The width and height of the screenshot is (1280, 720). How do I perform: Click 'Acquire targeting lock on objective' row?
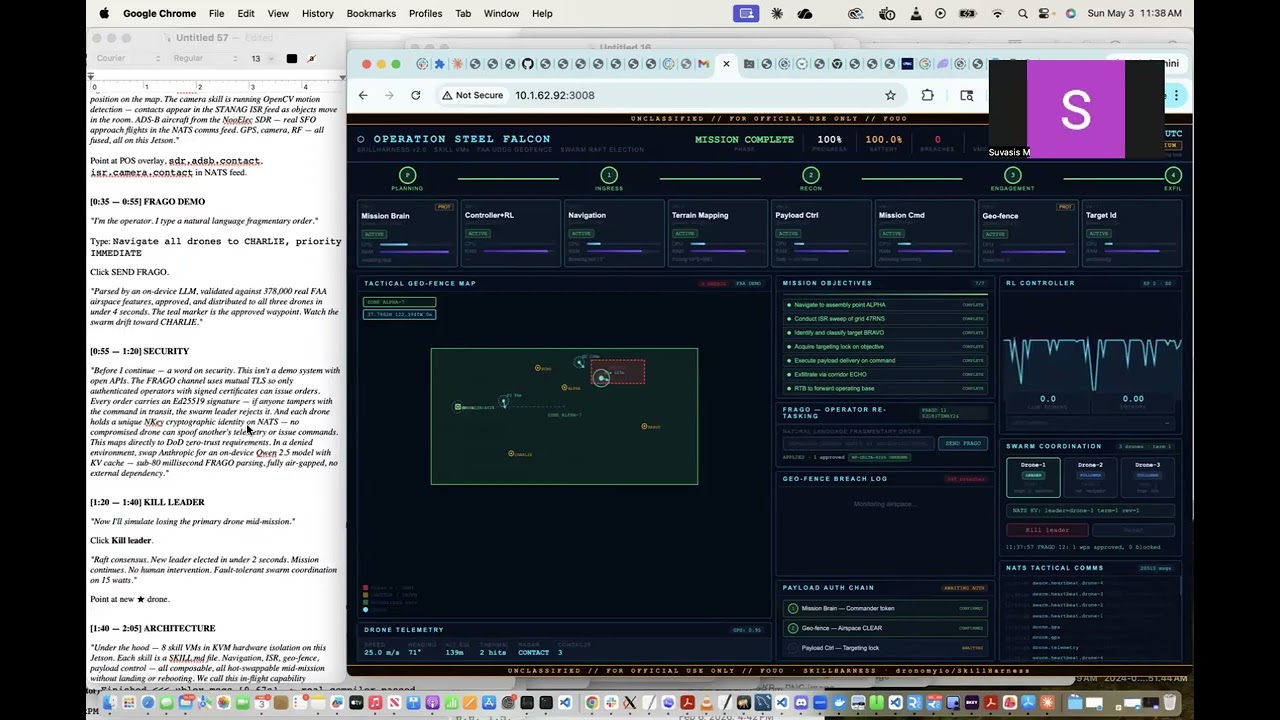pos(885,347)
